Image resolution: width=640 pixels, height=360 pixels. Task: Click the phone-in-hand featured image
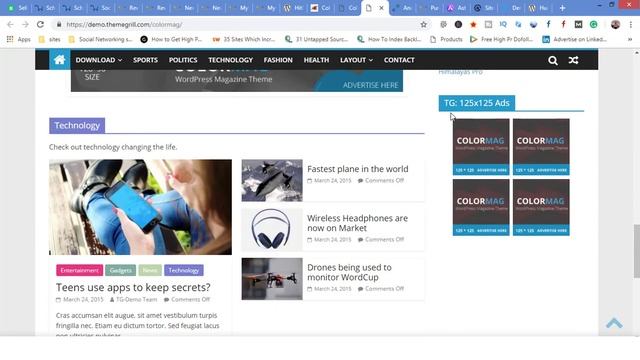140,207
